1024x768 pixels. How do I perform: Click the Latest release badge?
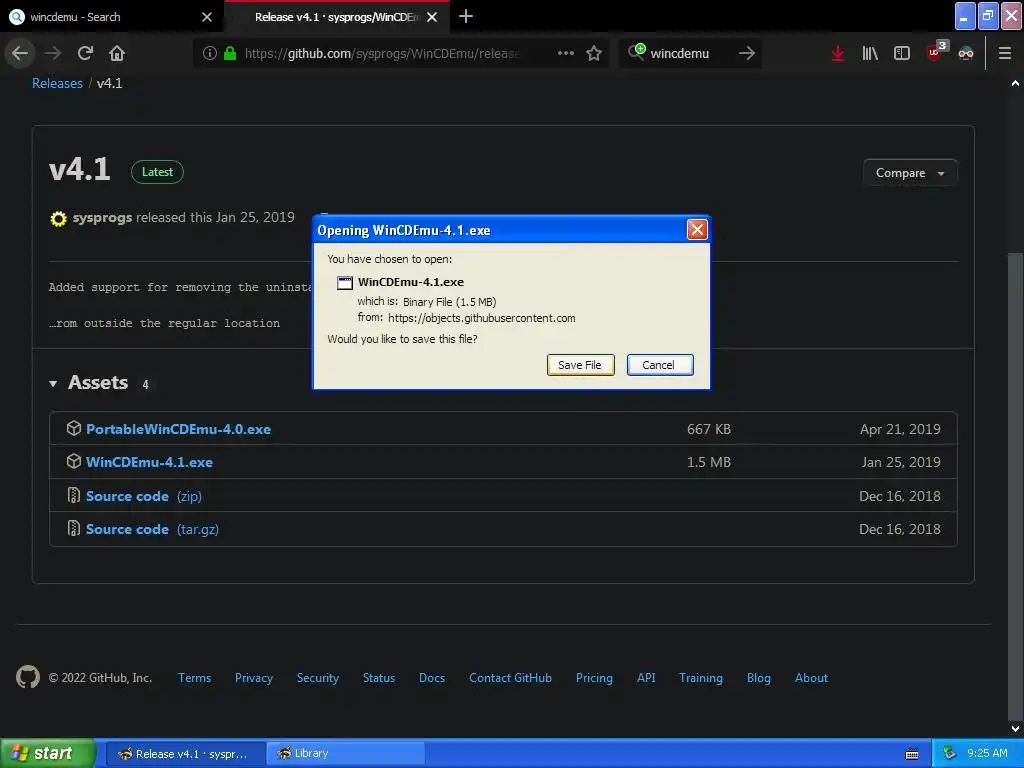157,172
